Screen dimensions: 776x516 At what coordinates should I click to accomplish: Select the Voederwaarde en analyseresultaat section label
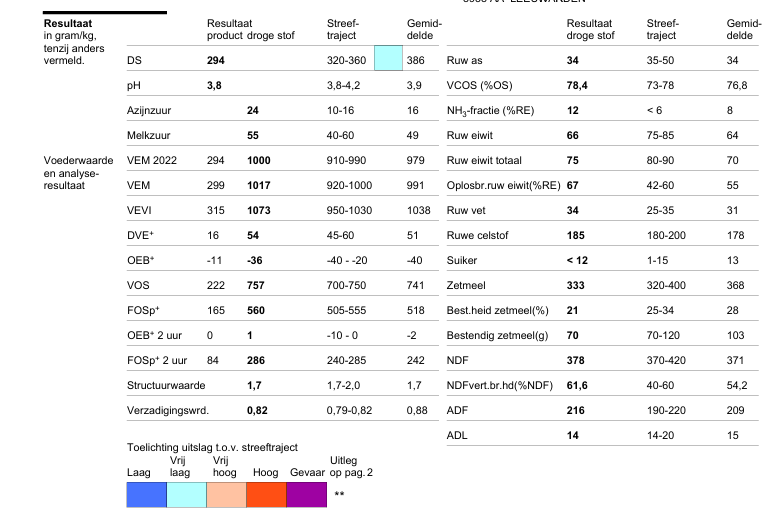click(x=78, y=173)
